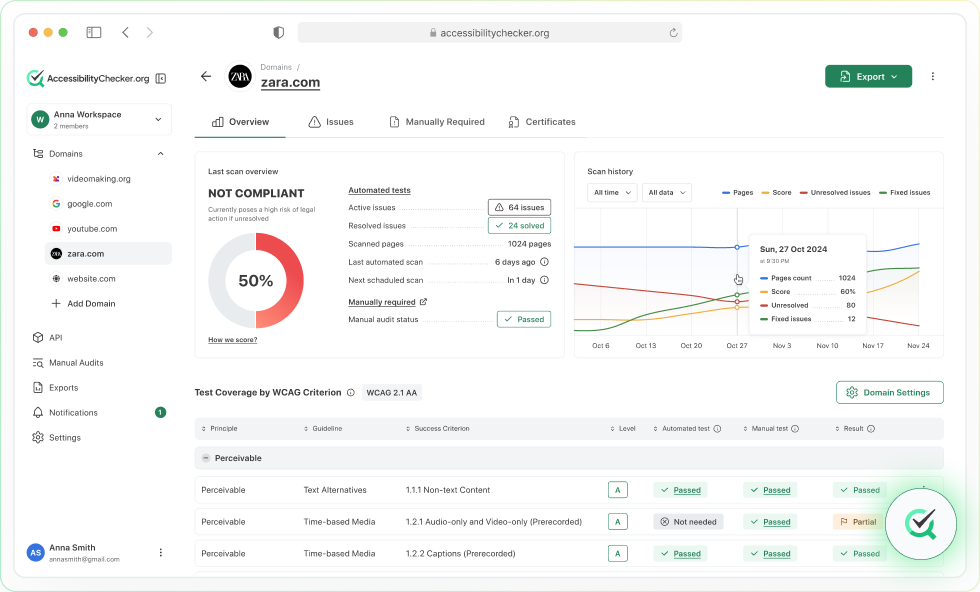Viewport: 980px width, 592px height.
Task: Click the info icon beside Test Coverage heading
Action: click(350, 393)
